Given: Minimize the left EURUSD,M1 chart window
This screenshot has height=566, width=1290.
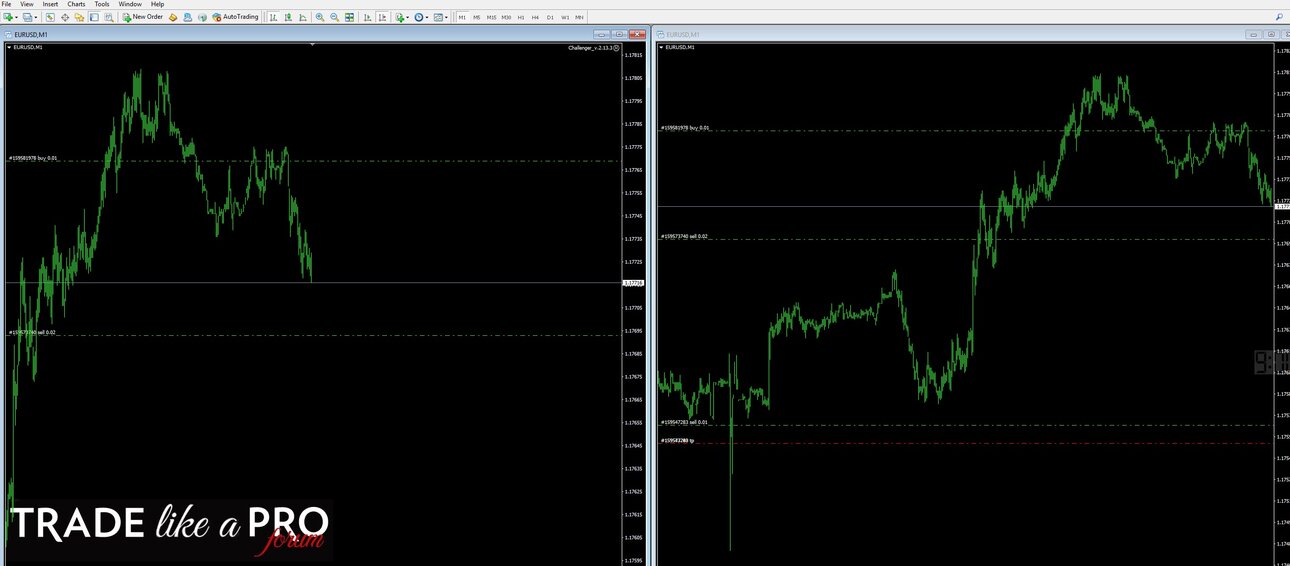Looking at the screenshot, I should (x=602, y=34).
